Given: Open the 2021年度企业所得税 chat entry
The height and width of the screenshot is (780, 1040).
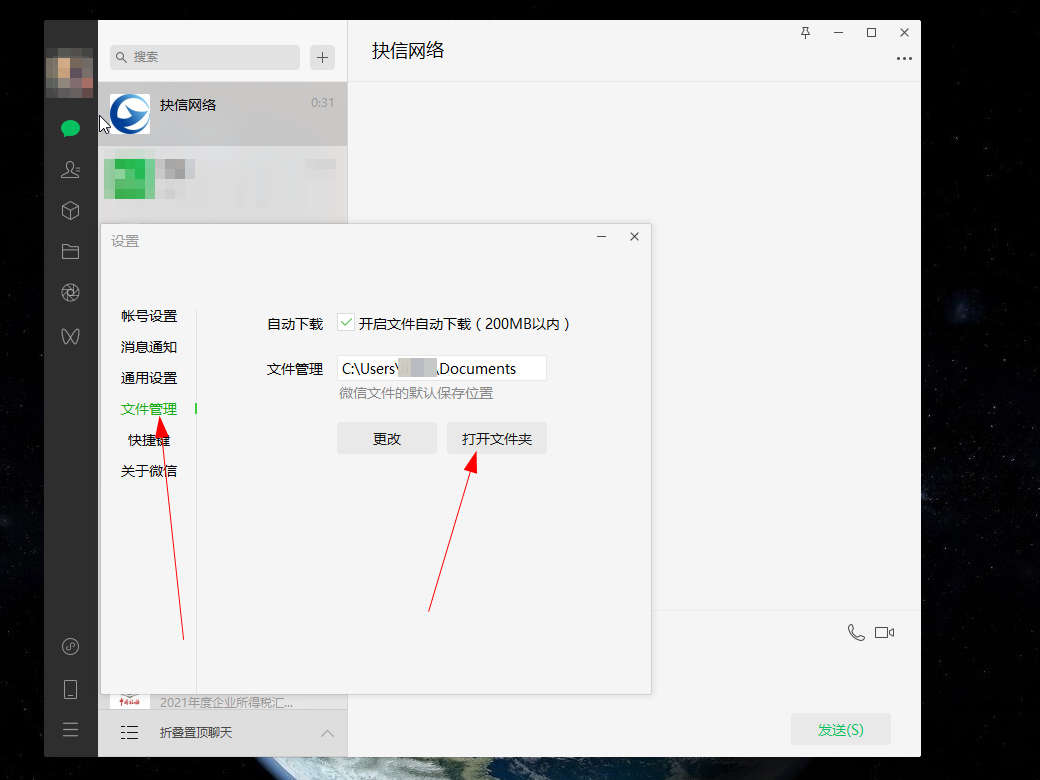Looking at the screenshot, I should tap(223, 702).
